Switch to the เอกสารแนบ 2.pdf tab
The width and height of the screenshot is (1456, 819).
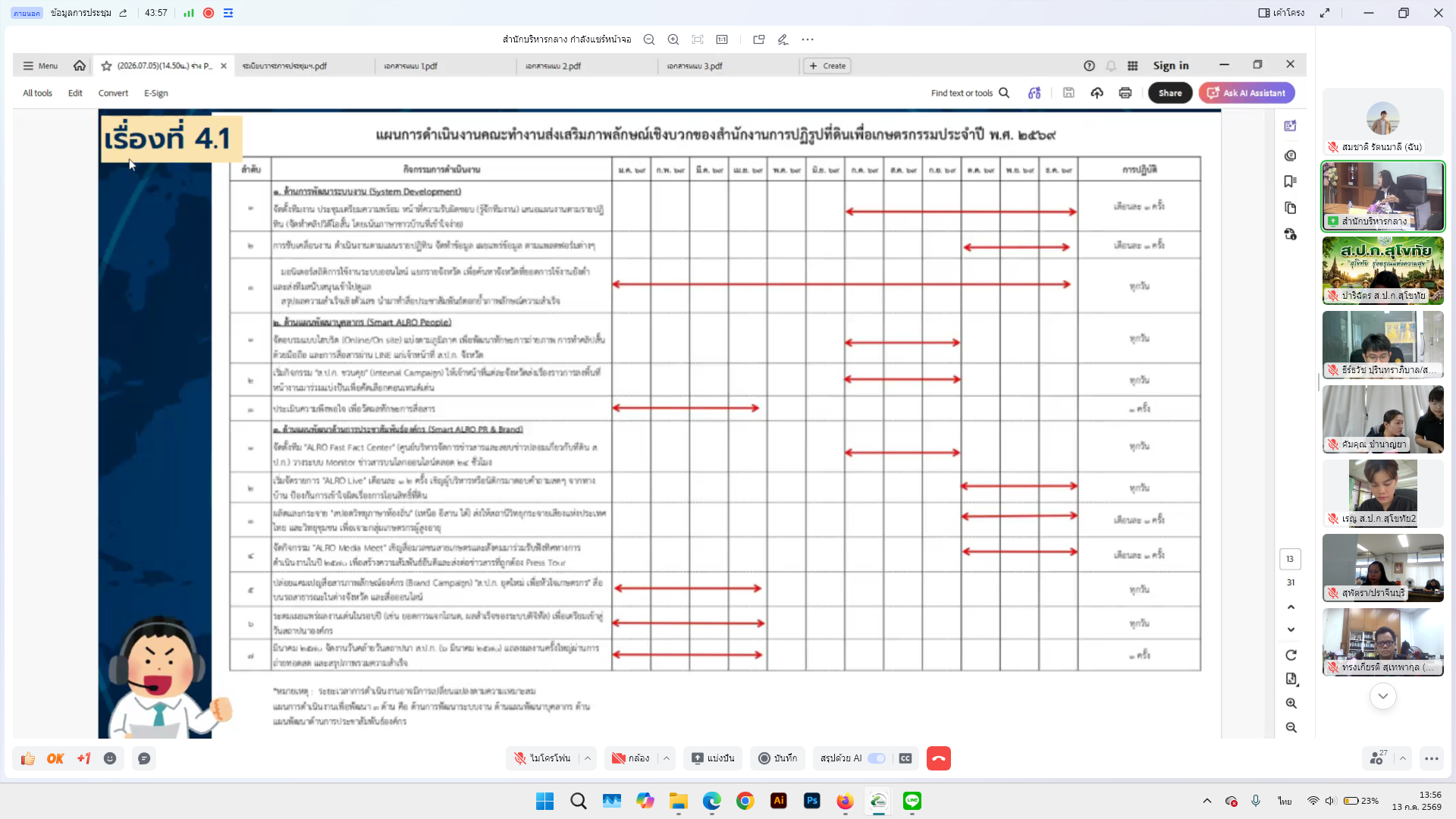554,66
